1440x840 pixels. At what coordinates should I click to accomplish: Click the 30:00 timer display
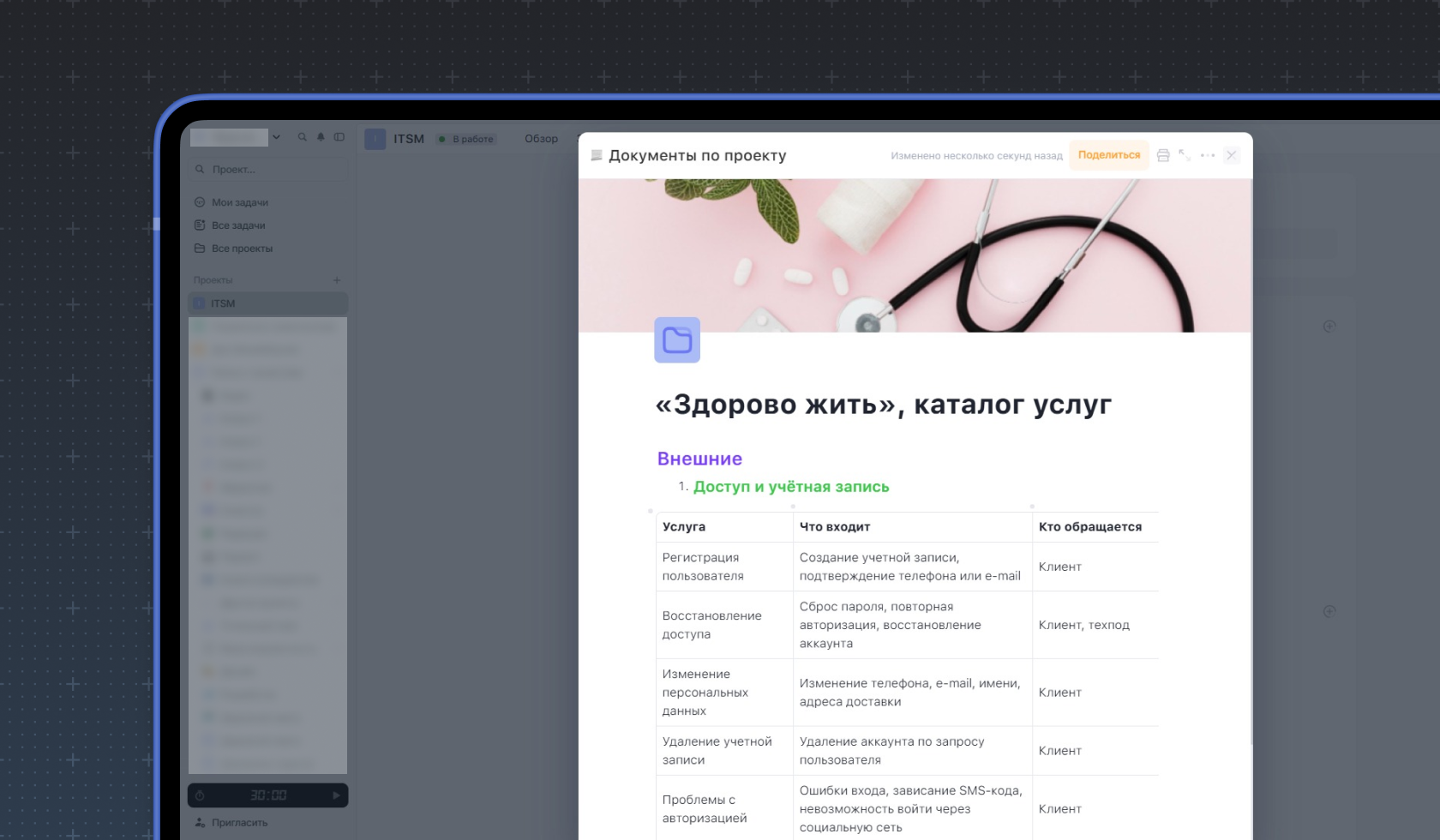point(268,795)
